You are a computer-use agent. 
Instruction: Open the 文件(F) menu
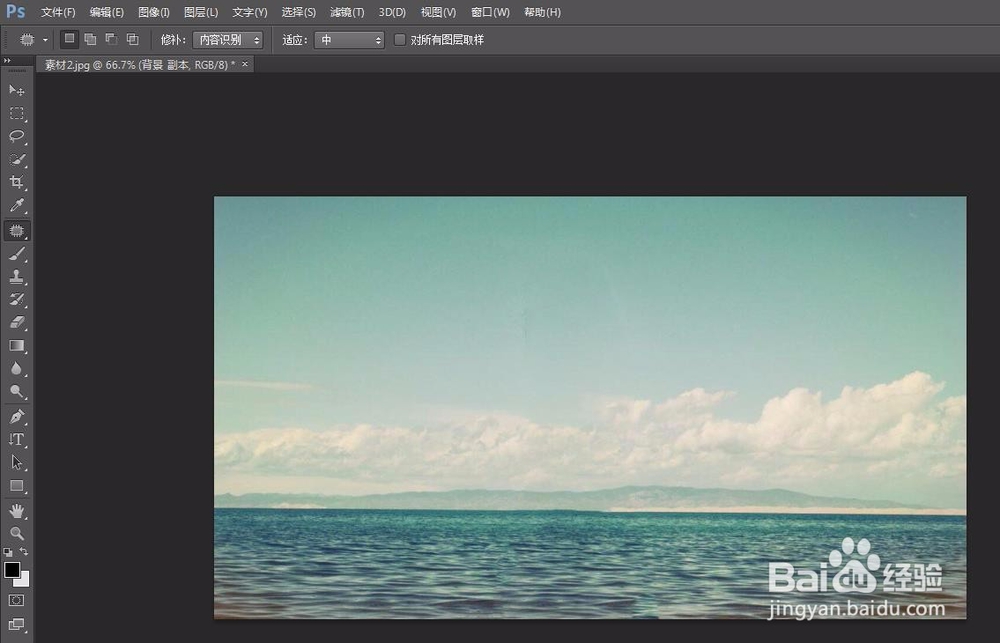pyautogui.click(x=58, y=12)
